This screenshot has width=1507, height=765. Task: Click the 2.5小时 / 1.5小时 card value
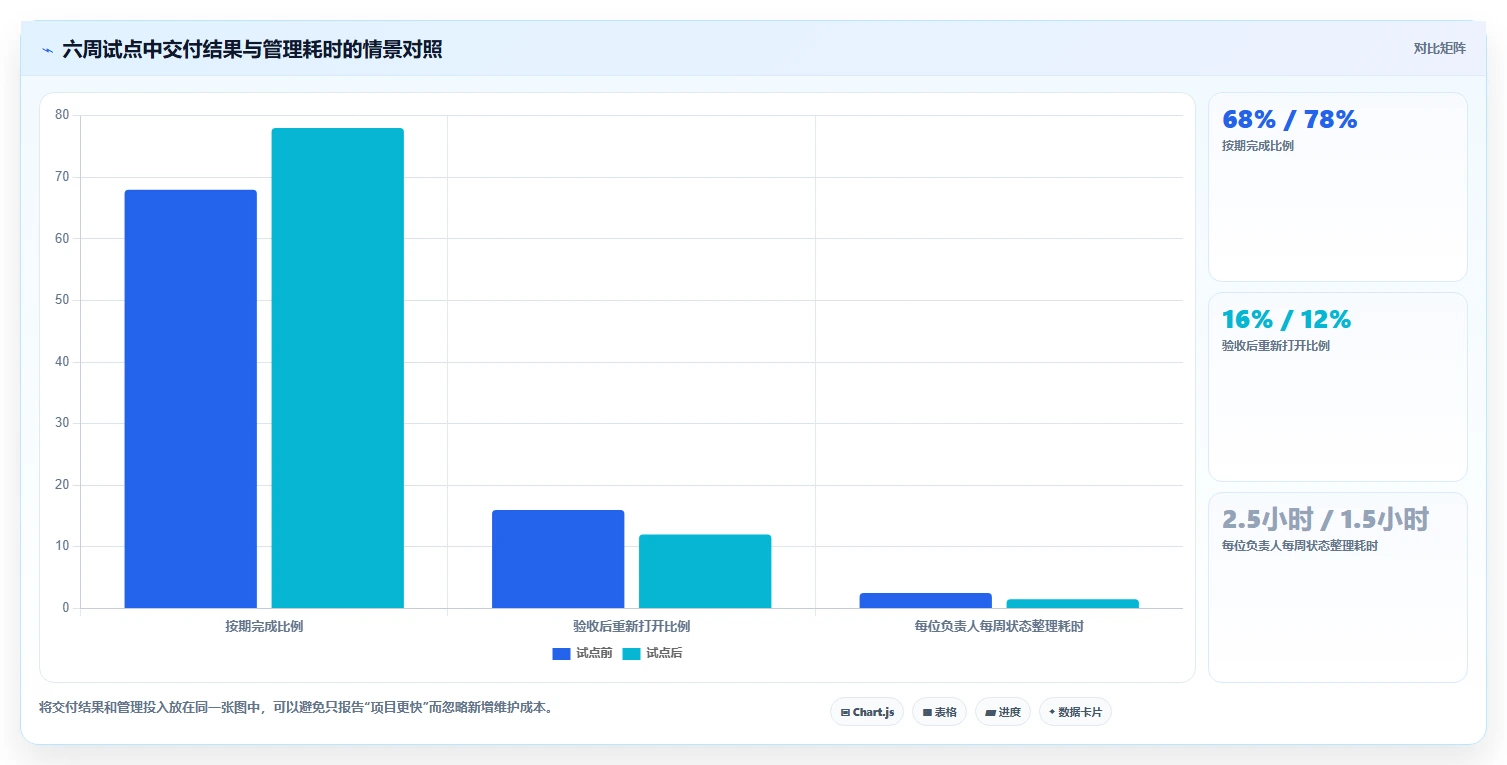pos(1326,519)
